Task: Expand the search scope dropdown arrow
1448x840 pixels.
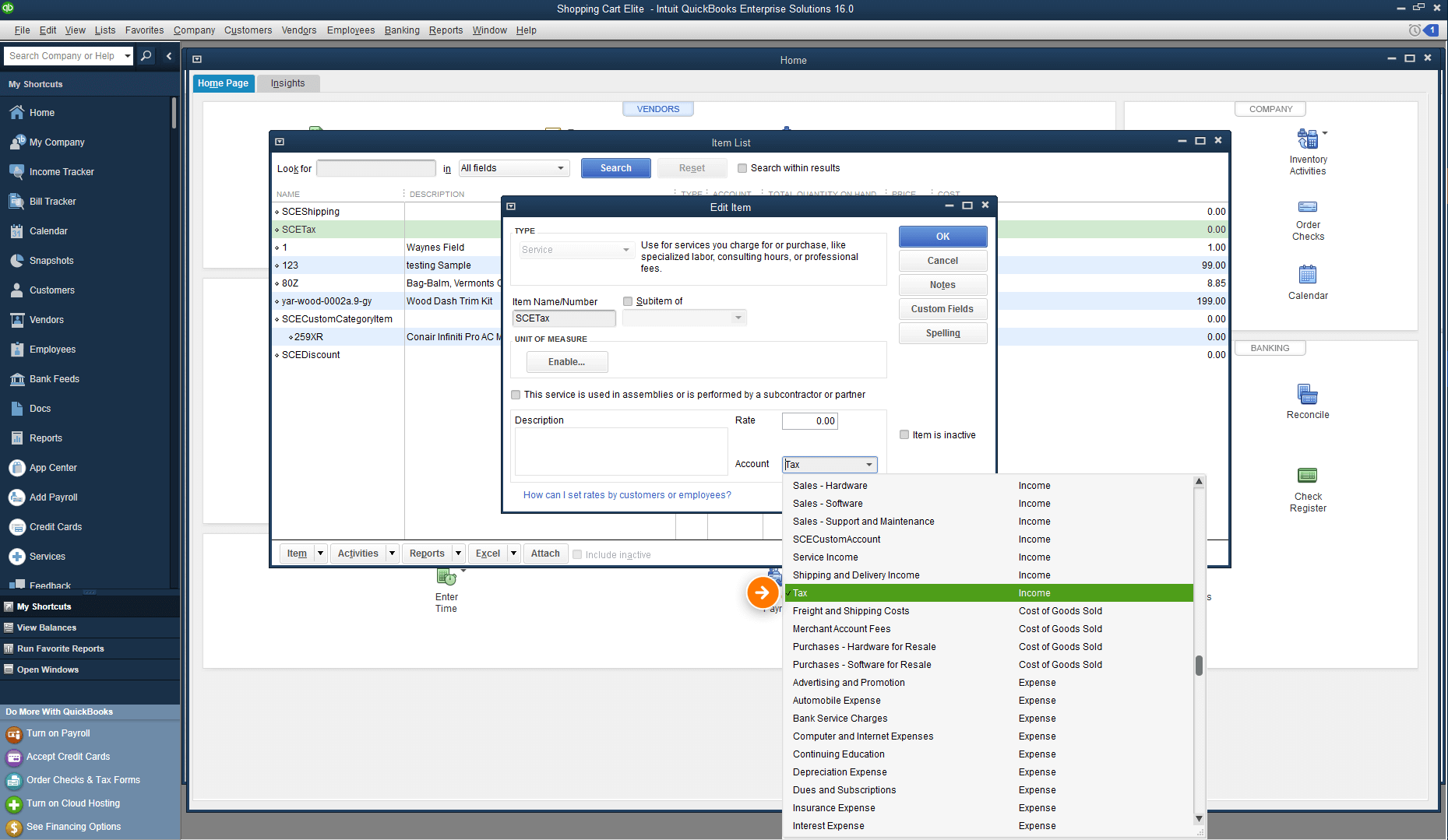Action: click(x=128, y=56)
